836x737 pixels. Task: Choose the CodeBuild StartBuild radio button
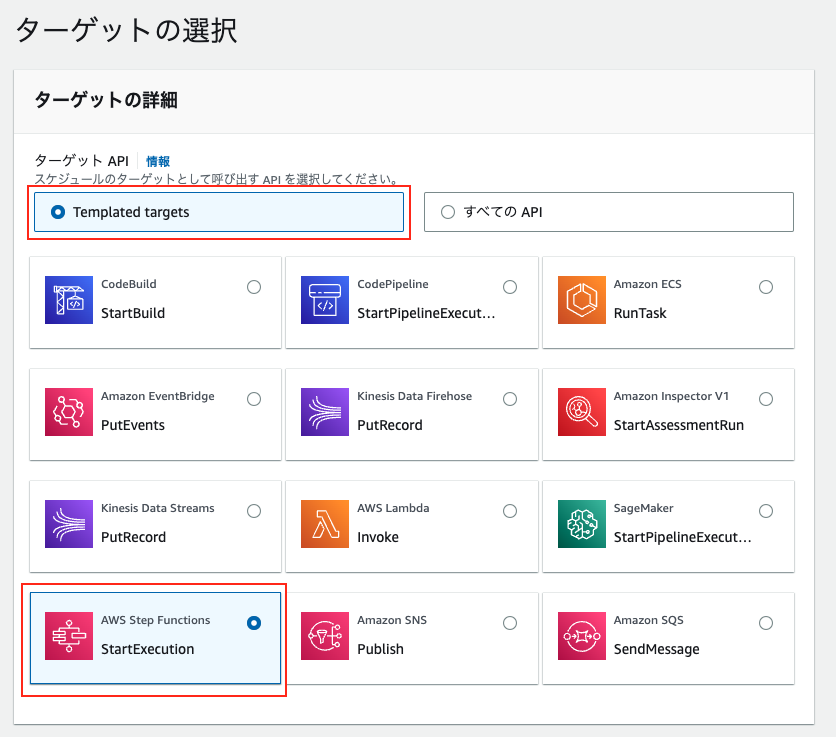click(254, 287)
